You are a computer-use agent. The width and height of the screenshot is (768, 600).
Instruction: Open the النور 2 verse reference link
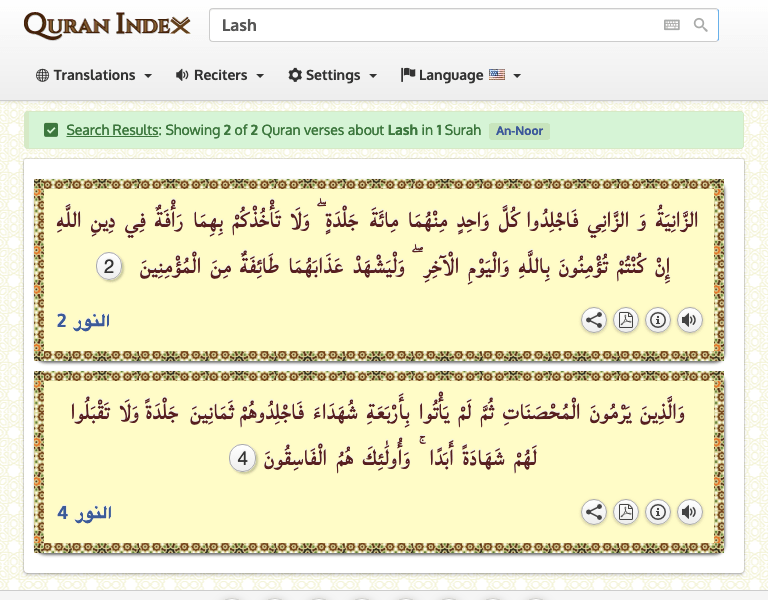click(x=83, y=321)
